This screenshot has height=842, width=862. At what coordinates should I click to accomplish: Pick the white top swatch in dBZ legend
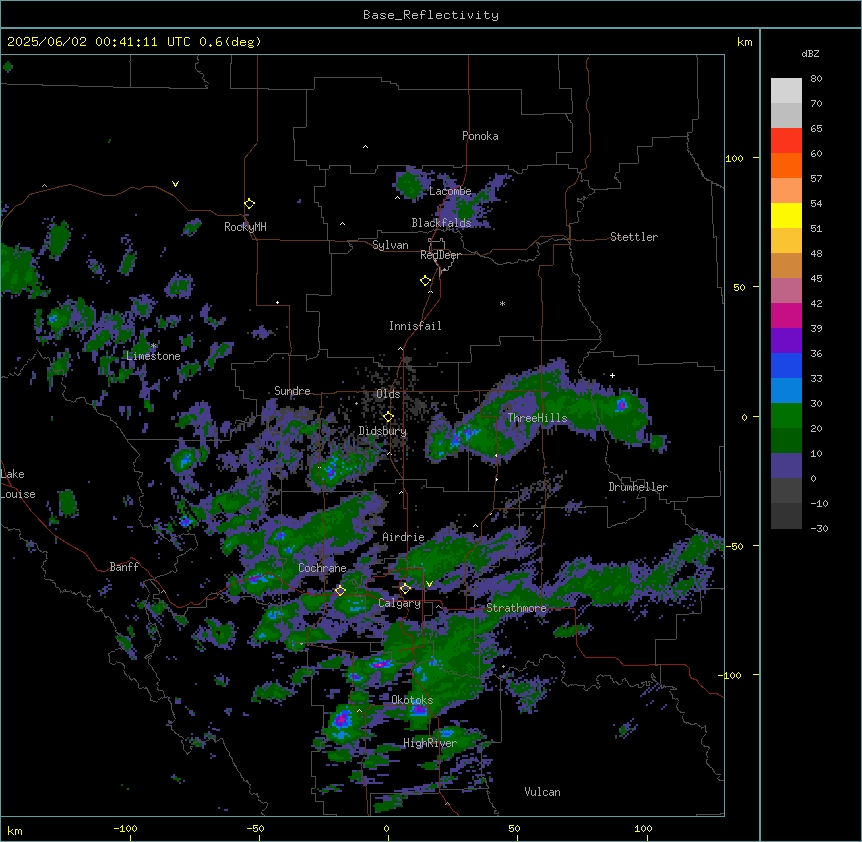pyautogui.click(x=786, y=91)
